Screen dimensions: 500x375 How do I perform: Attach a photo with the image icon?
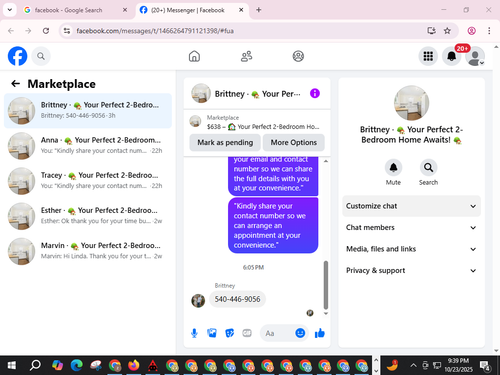point(212,333)
